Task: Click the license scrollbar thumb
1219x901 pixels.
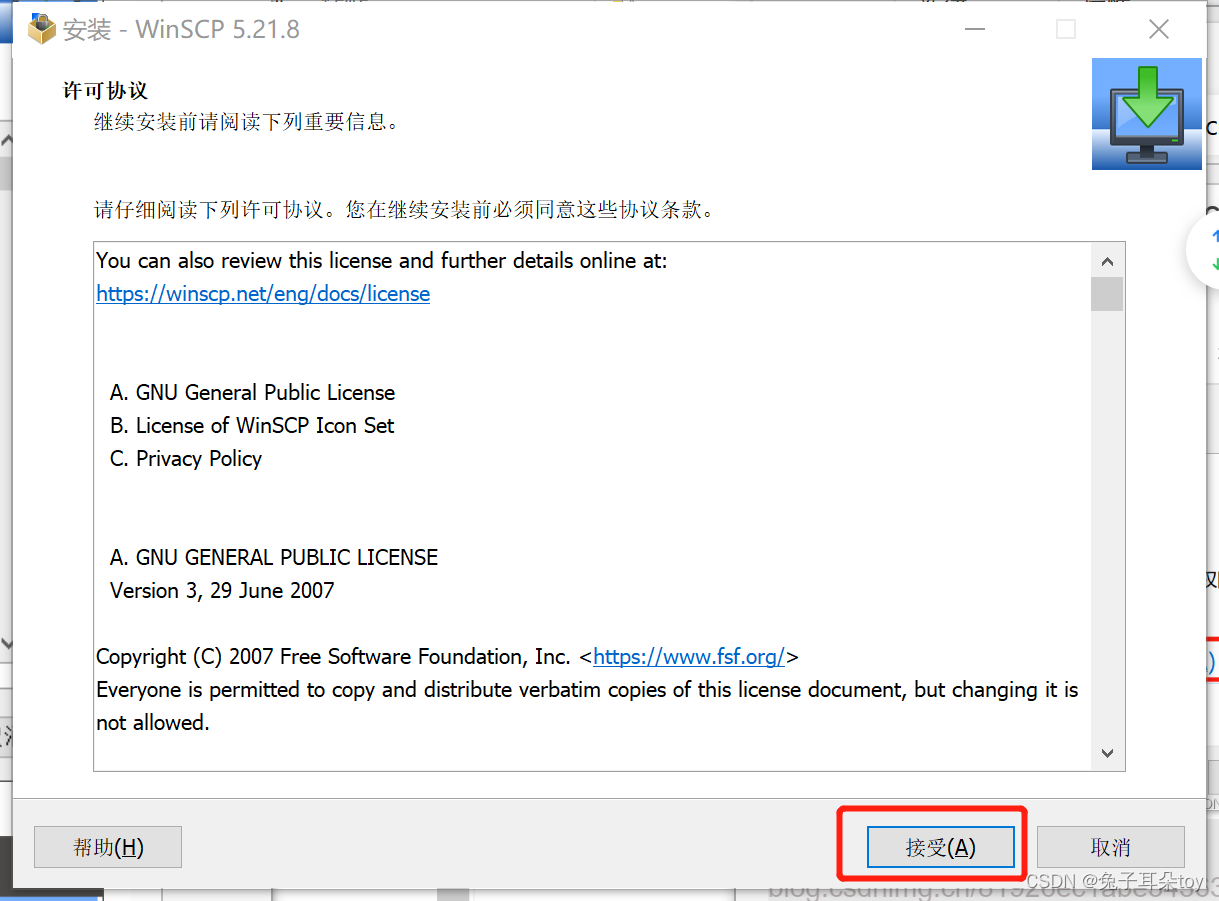Action: tap(1107, 295)
